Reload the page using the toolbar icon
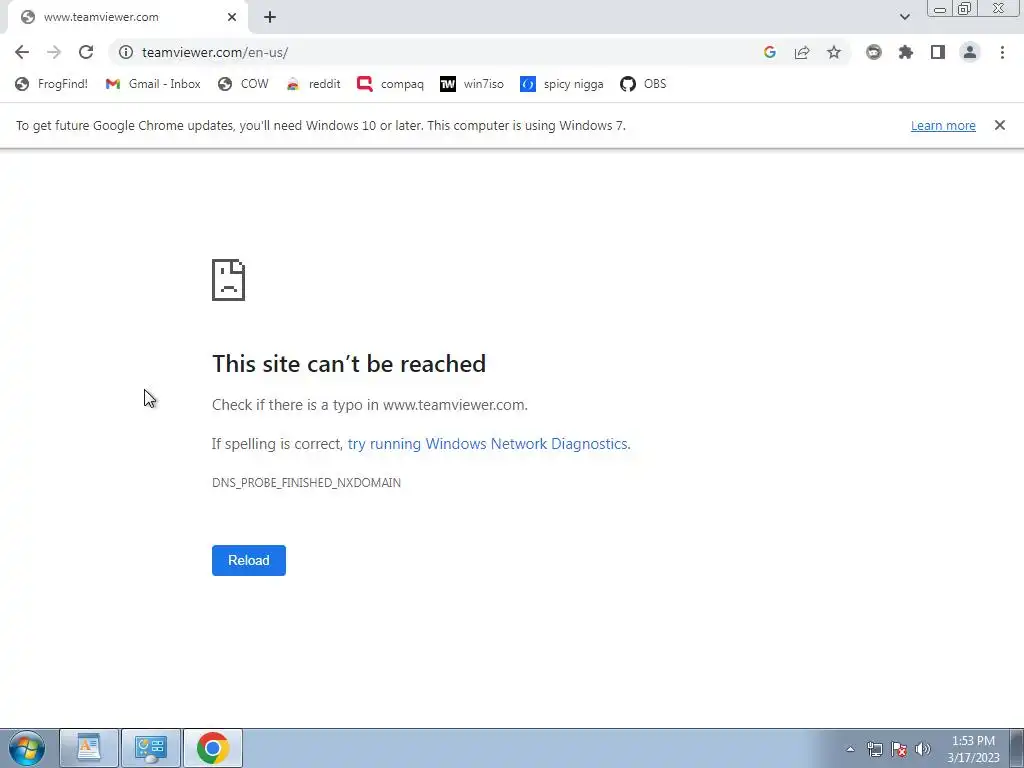This screenshot has height=768, width=1024. (x=86, y=52)
